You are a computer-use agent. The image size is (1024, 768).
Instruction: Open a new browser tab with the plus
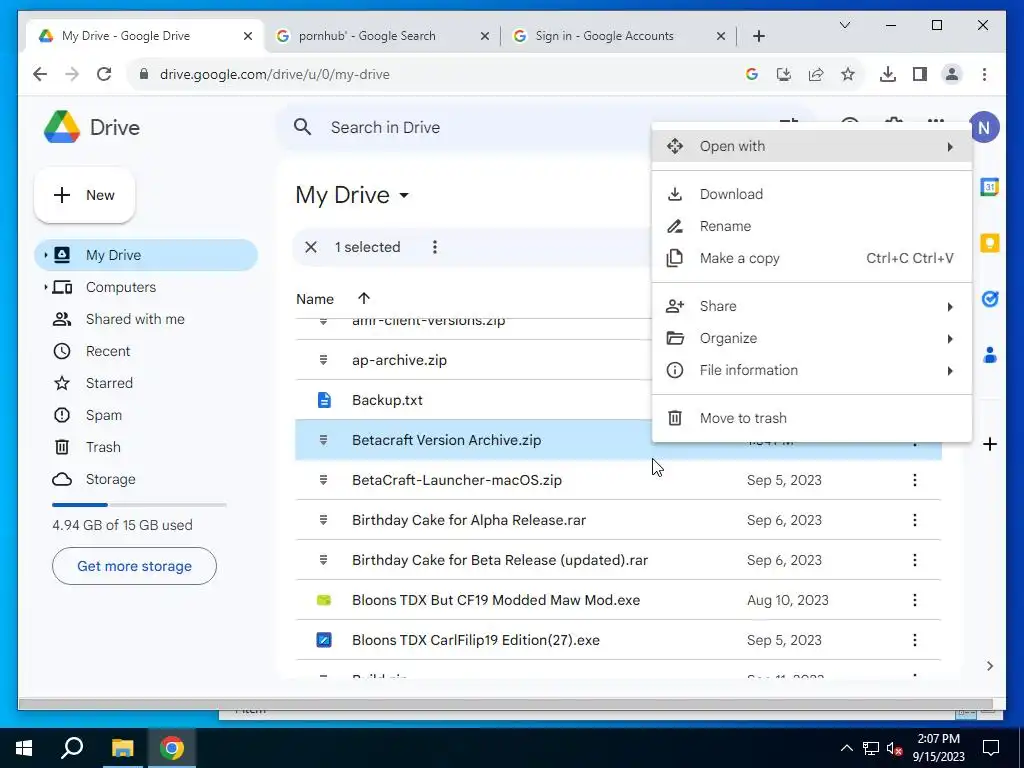[758, 36]
